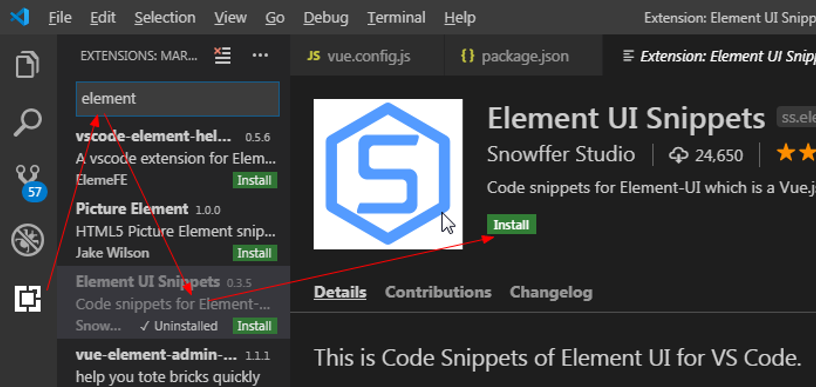
Task: Install Picture Element extension from list
Action: tap(254, 253)
